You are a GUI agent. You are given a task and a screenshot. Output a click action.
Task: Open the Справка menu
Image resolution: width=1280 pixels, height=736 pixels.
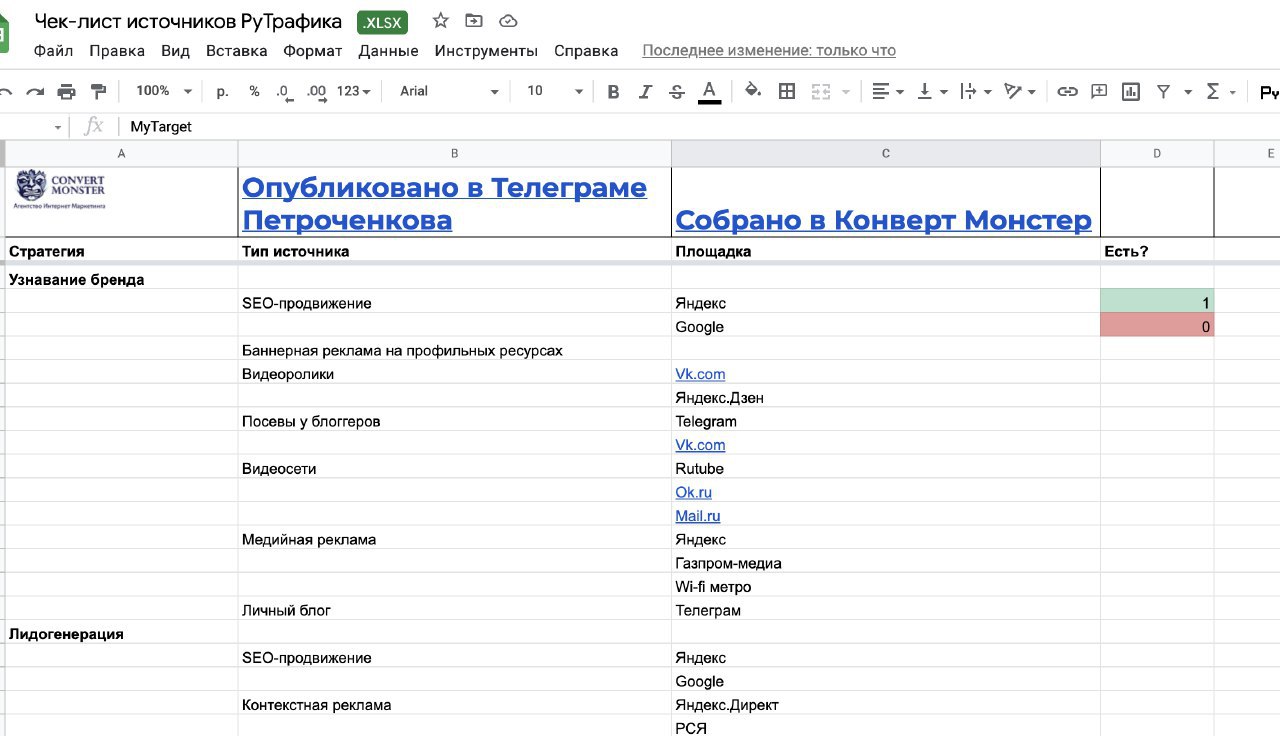[x=586, y=51]
